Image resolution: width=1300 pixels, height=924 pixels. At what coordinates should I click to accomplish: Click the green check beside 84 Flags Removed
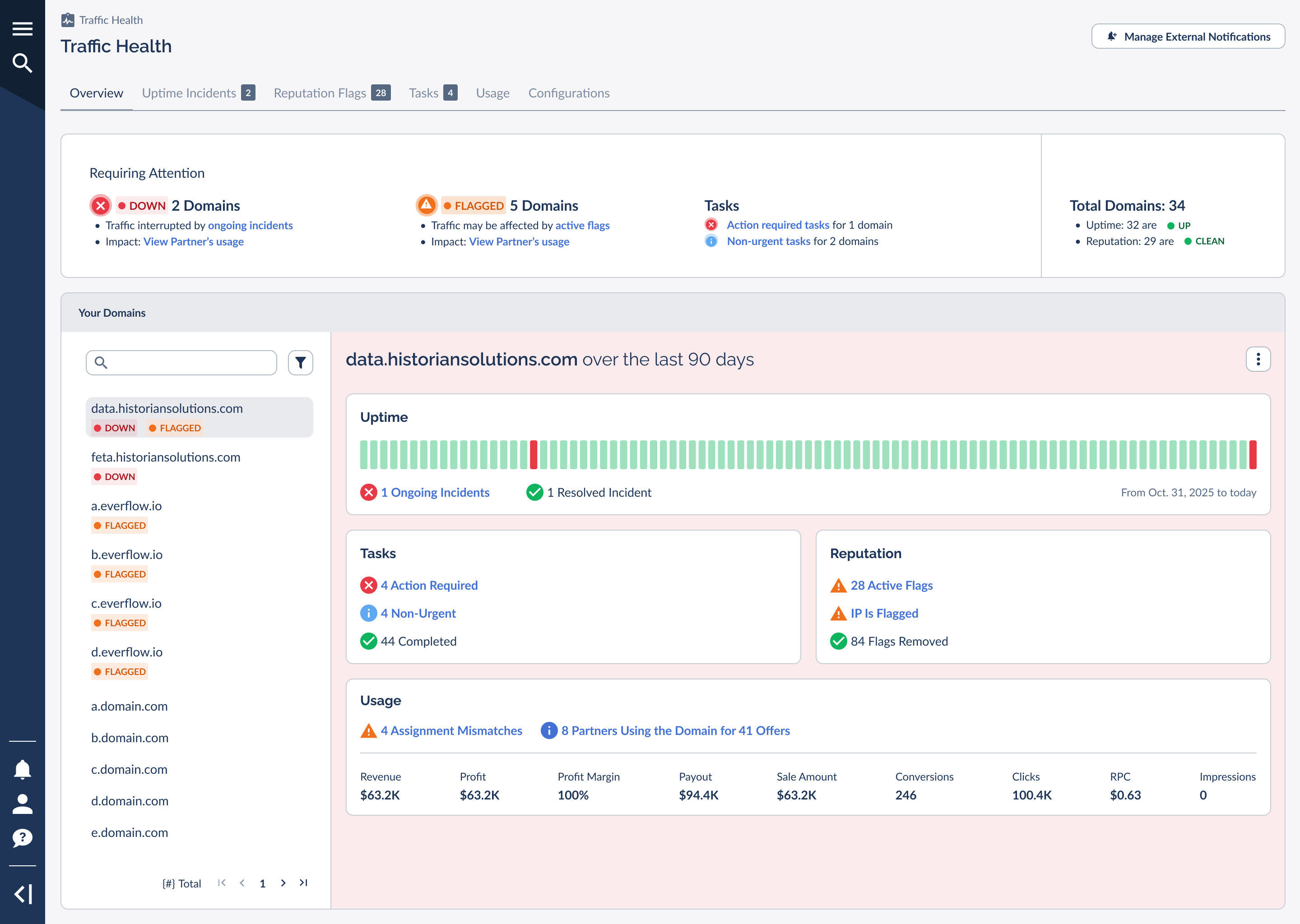tap(838, 641)
